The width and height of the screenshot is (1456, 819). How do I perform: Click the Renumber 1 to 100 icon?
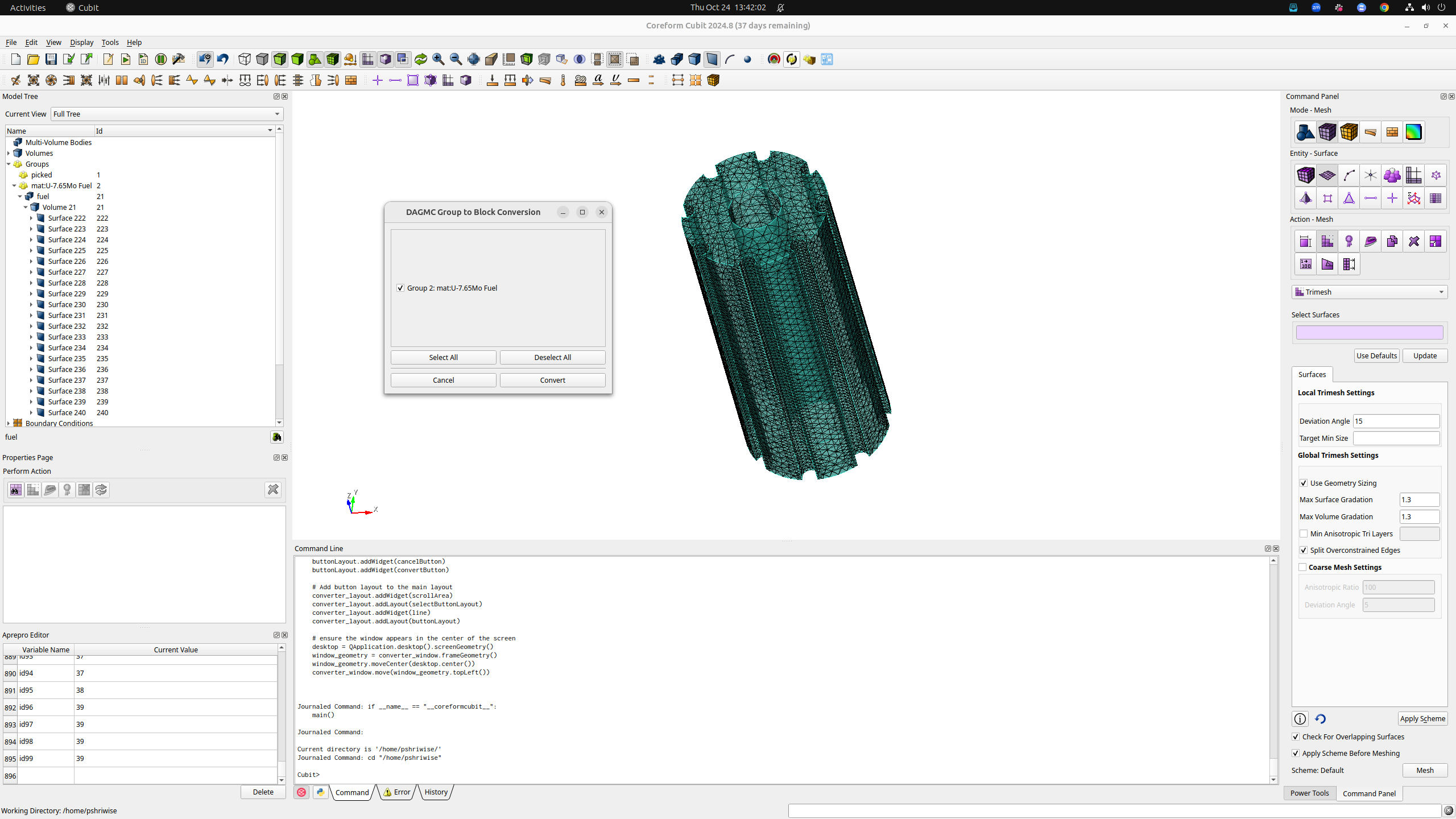1305,264
